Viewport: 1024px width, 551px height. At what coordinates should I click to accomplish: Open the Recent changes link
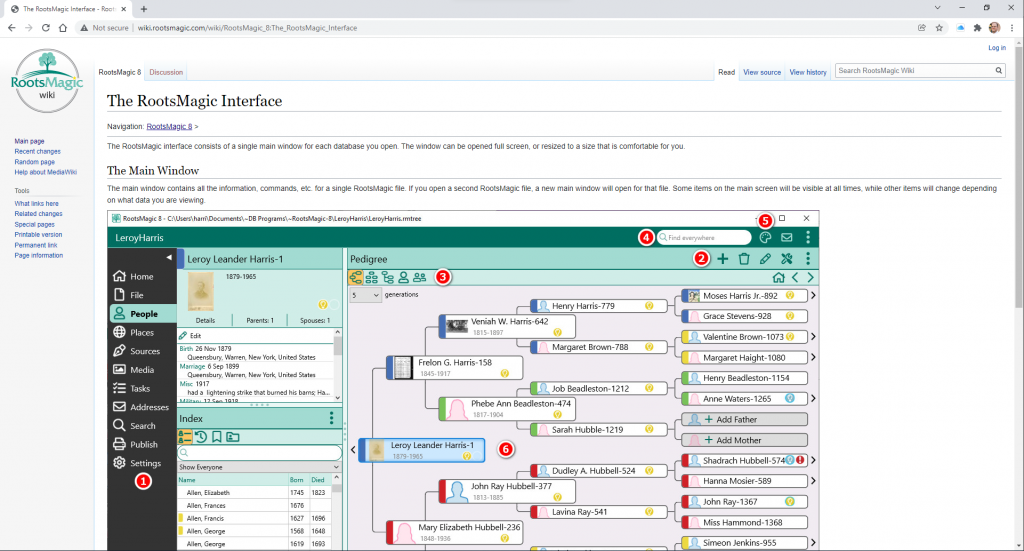(x=37, y=151)
